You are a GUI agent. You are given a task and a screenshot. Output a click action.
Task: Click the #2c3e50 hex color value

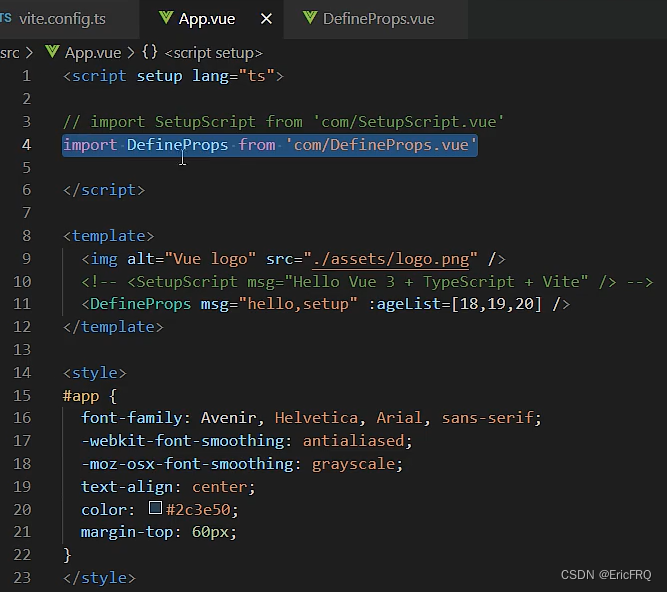click(198, 509)
